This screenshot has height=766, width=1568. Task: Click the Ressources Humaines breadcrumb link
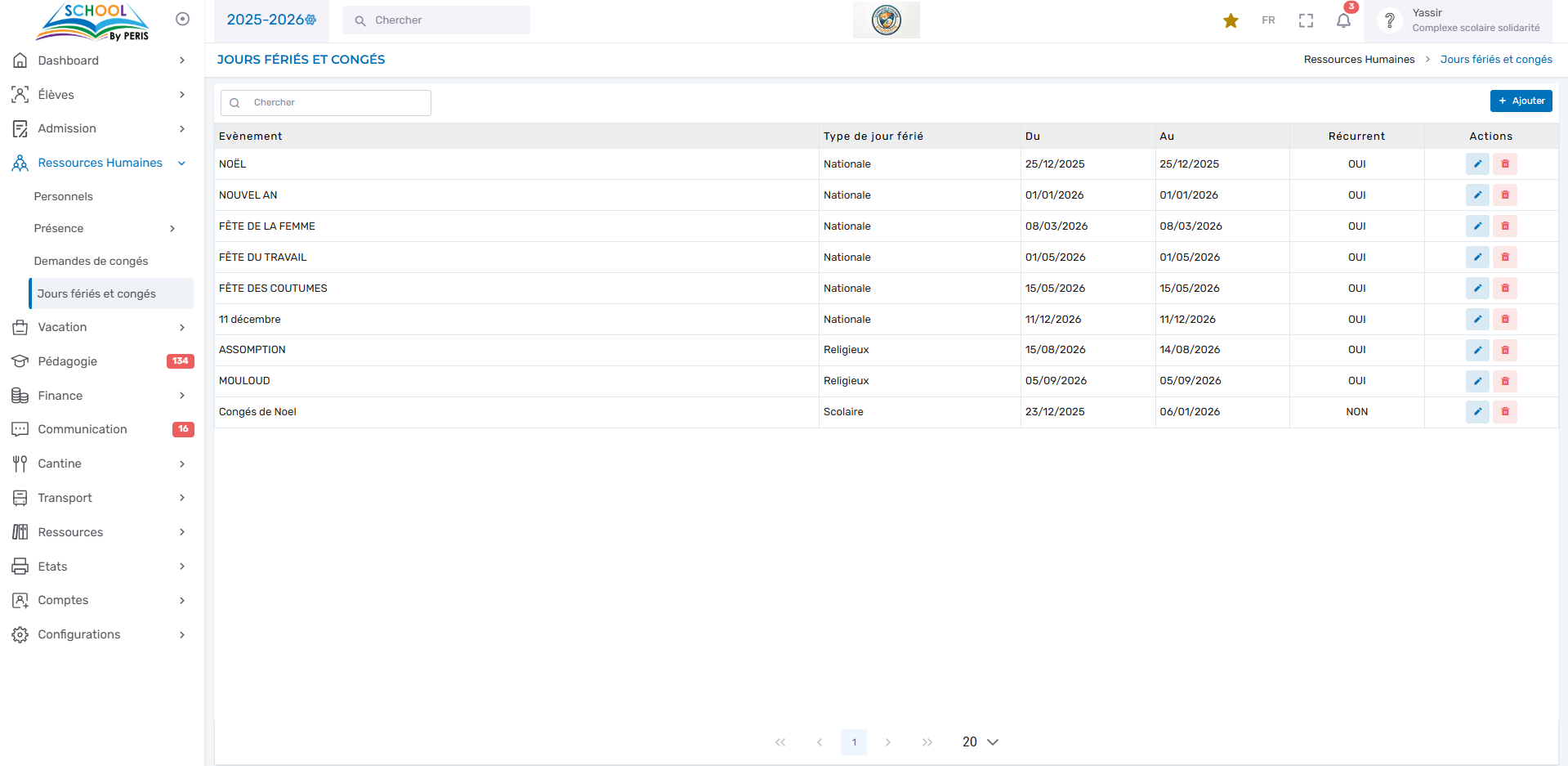[x=1359, y=60]
